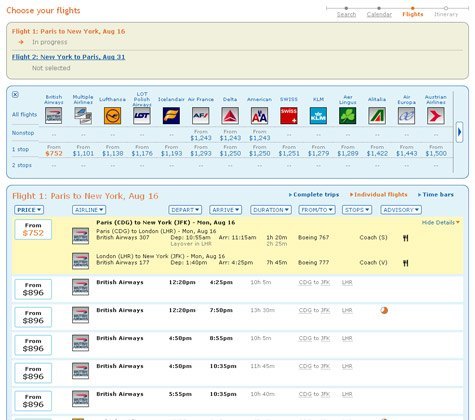This screenshot has width=475, height=420.
Task: Select the From $752 price button
Action: 33,229
